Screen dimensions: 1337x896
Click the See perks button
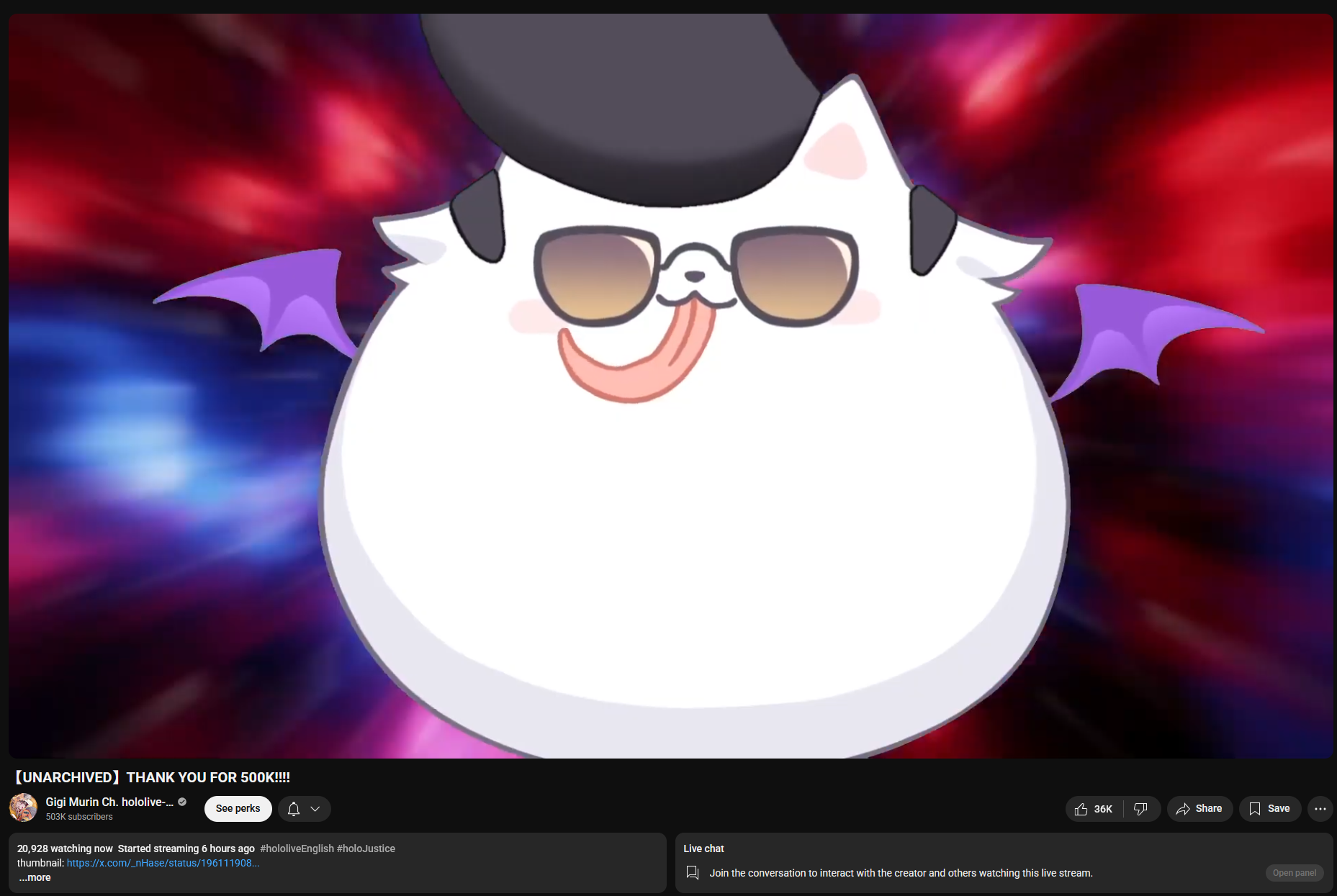tap(238, 809)
